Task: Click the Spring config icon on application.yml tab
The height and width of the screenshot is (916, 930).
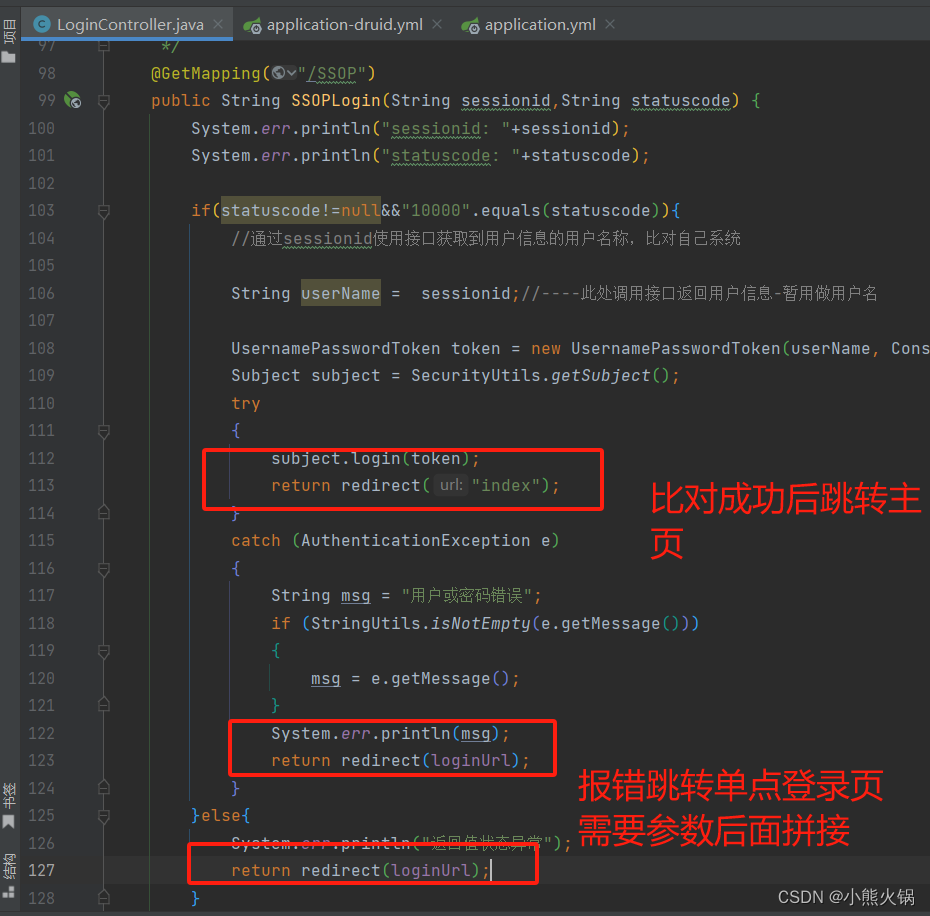Action: pos(470,26)
